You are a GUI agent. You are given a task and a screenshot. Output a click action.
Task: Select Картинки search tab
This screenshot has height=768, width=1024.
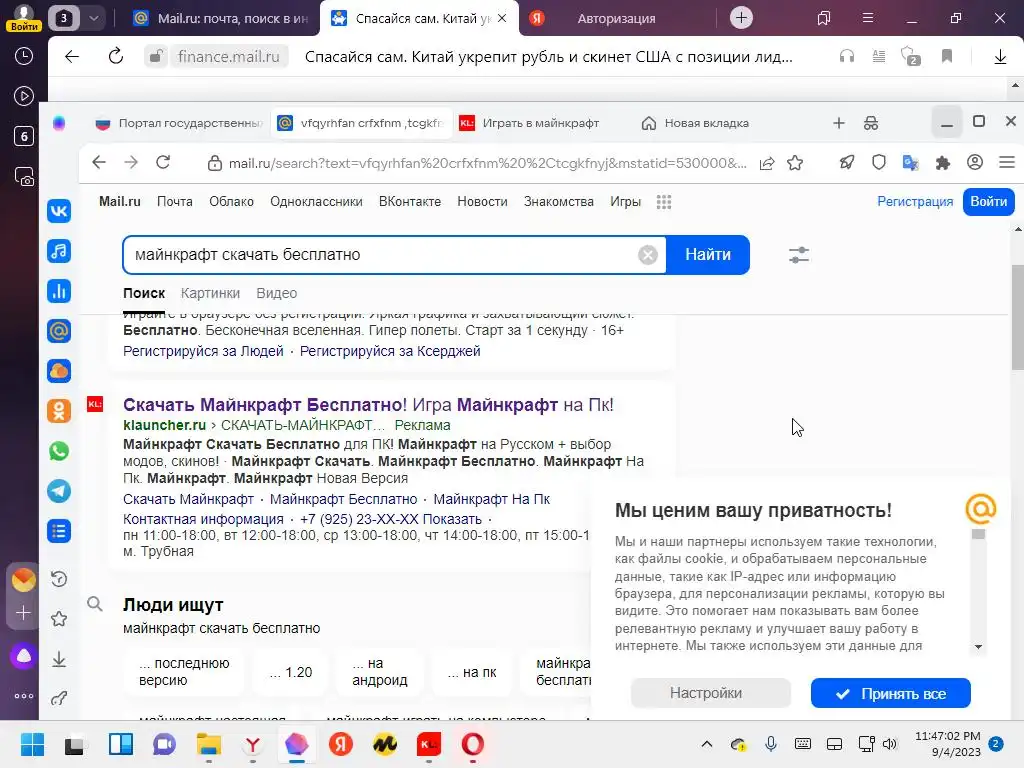coord(210,293)
